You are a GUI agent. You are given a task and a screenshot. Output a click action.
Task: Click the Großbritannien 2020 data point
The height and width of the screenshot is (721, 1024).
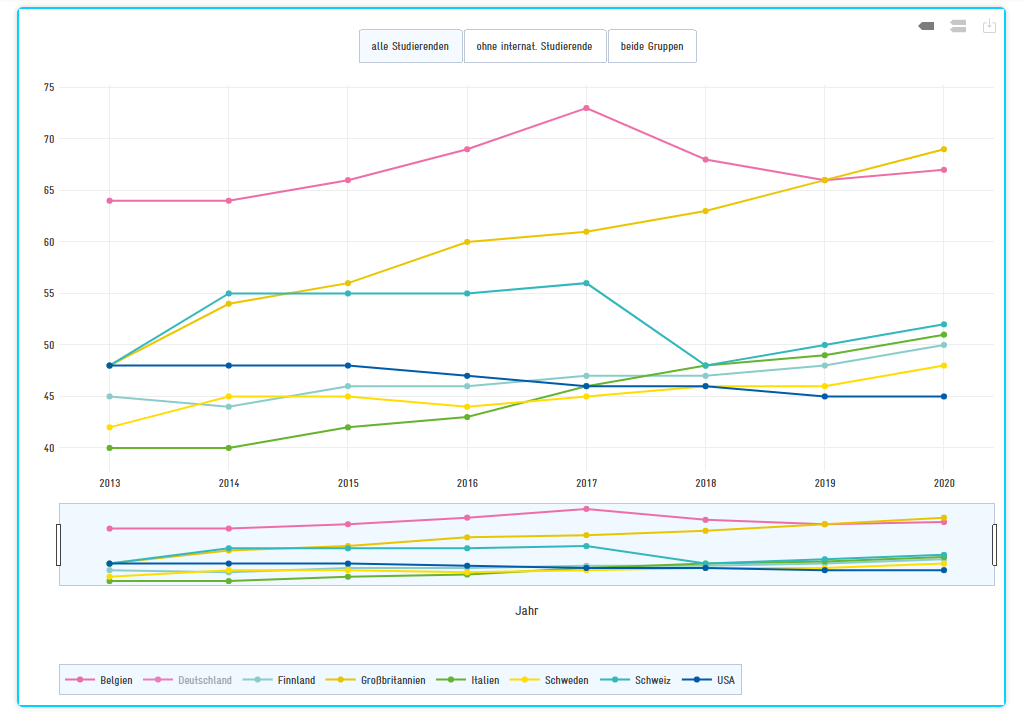coord(943,149)
